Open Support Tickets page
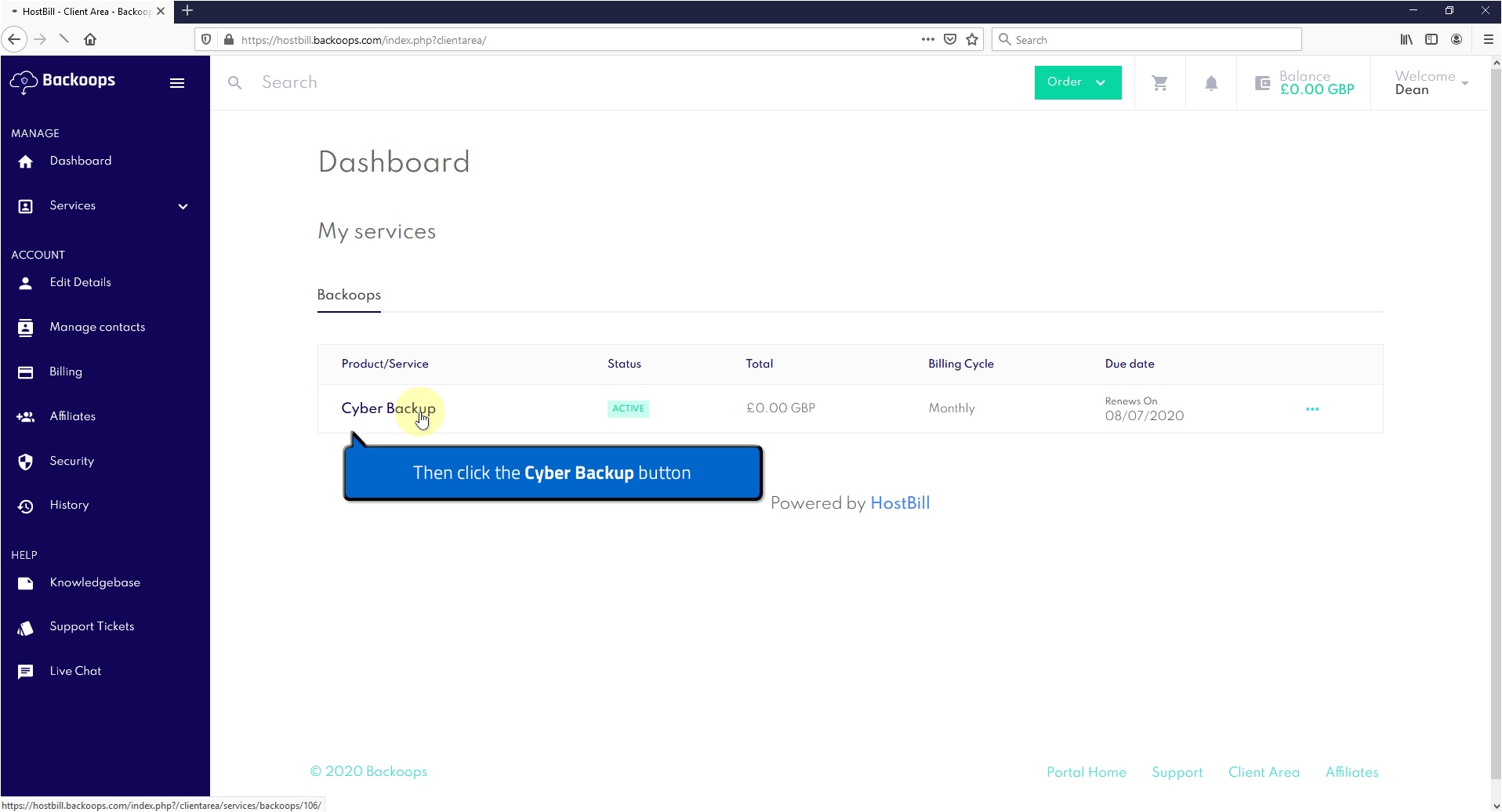 point(92,626)
